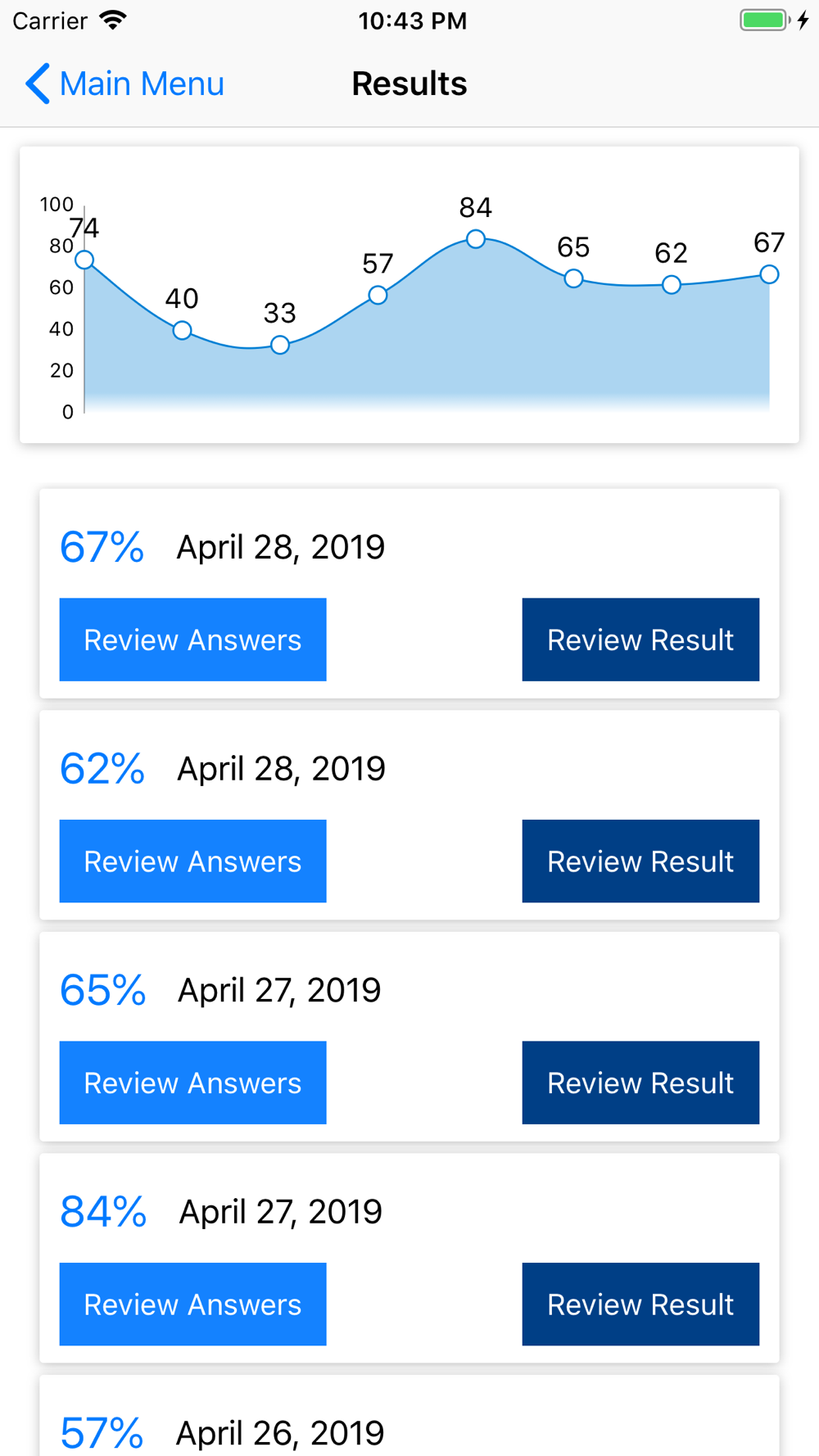Select the last 67 data point
The image size is (819, 1456).
pos(769,274)
